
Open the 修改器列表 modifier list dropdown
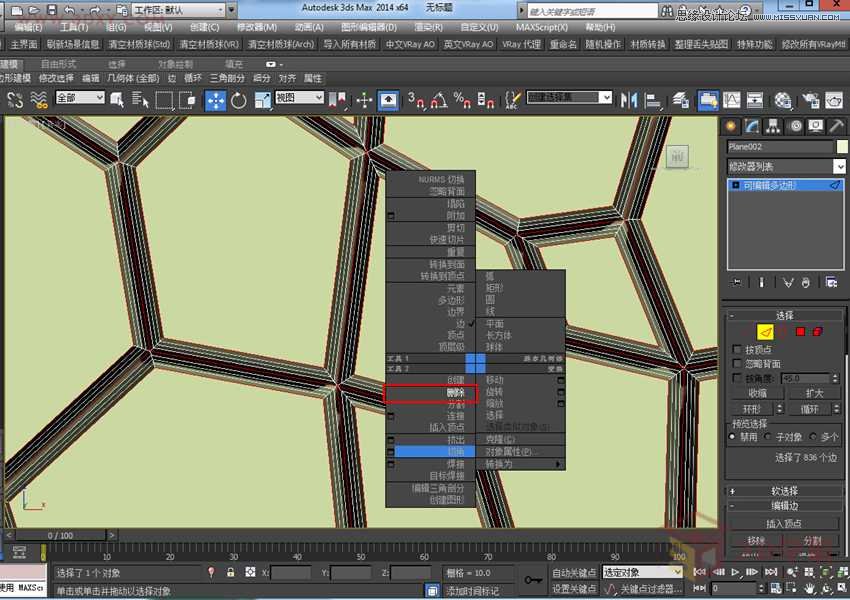(x=786, y=166)
